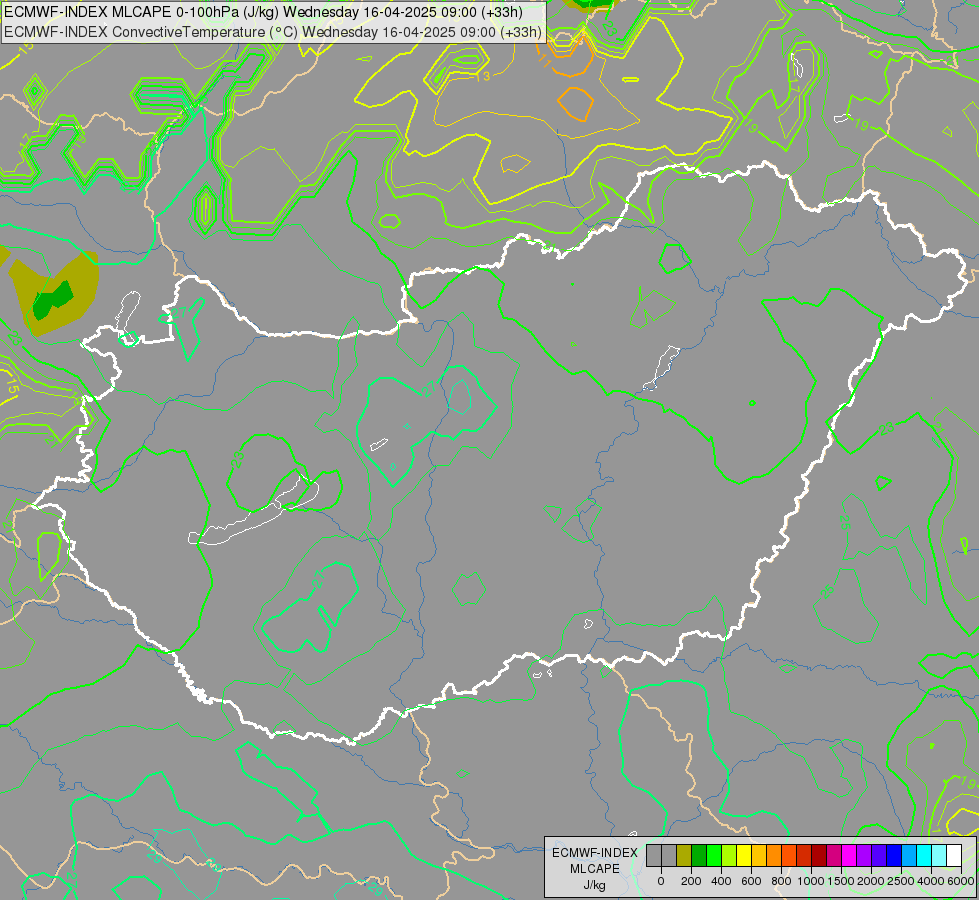Viewport: 979px width, 900px height.
Task: Click the closed orange contour loop
Action: click(575, 104)
